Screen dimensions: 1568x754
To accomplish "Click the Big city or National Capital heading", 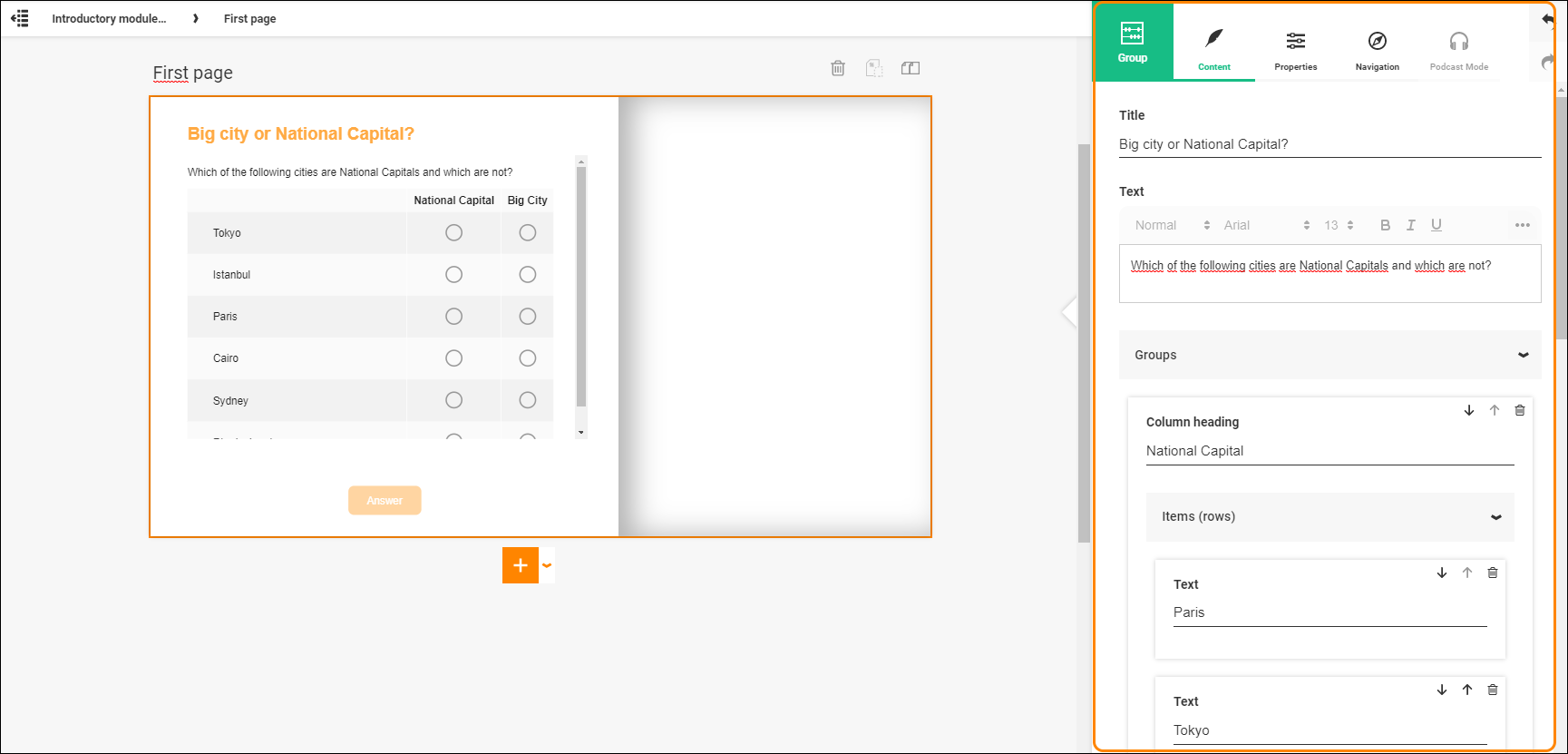I will click(x=301, y=134).
